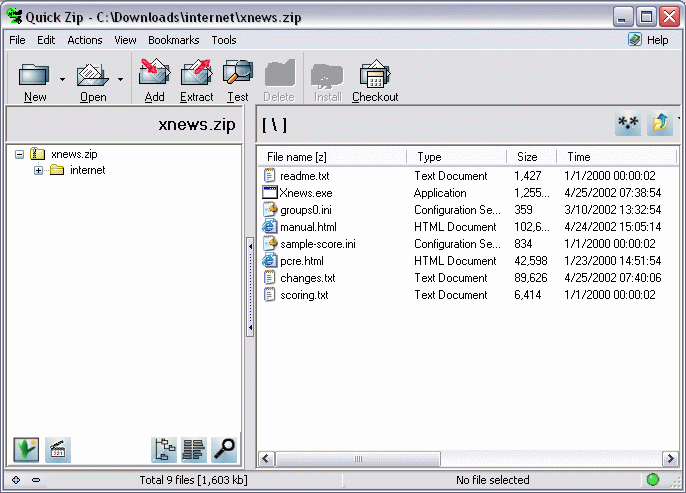Expand the internet folder tree node

click(x=38, y=170)
